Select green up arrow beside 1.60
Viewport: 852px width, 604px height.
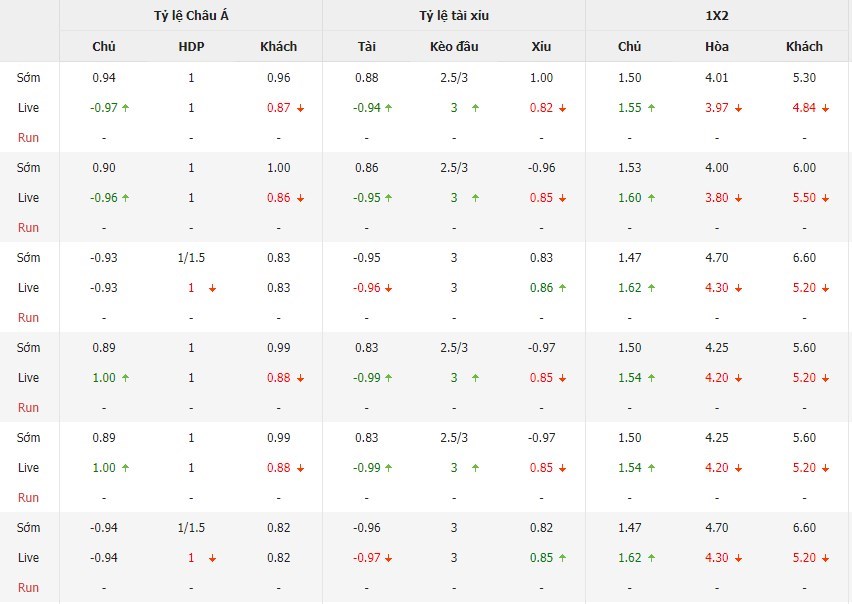[650, 198]
